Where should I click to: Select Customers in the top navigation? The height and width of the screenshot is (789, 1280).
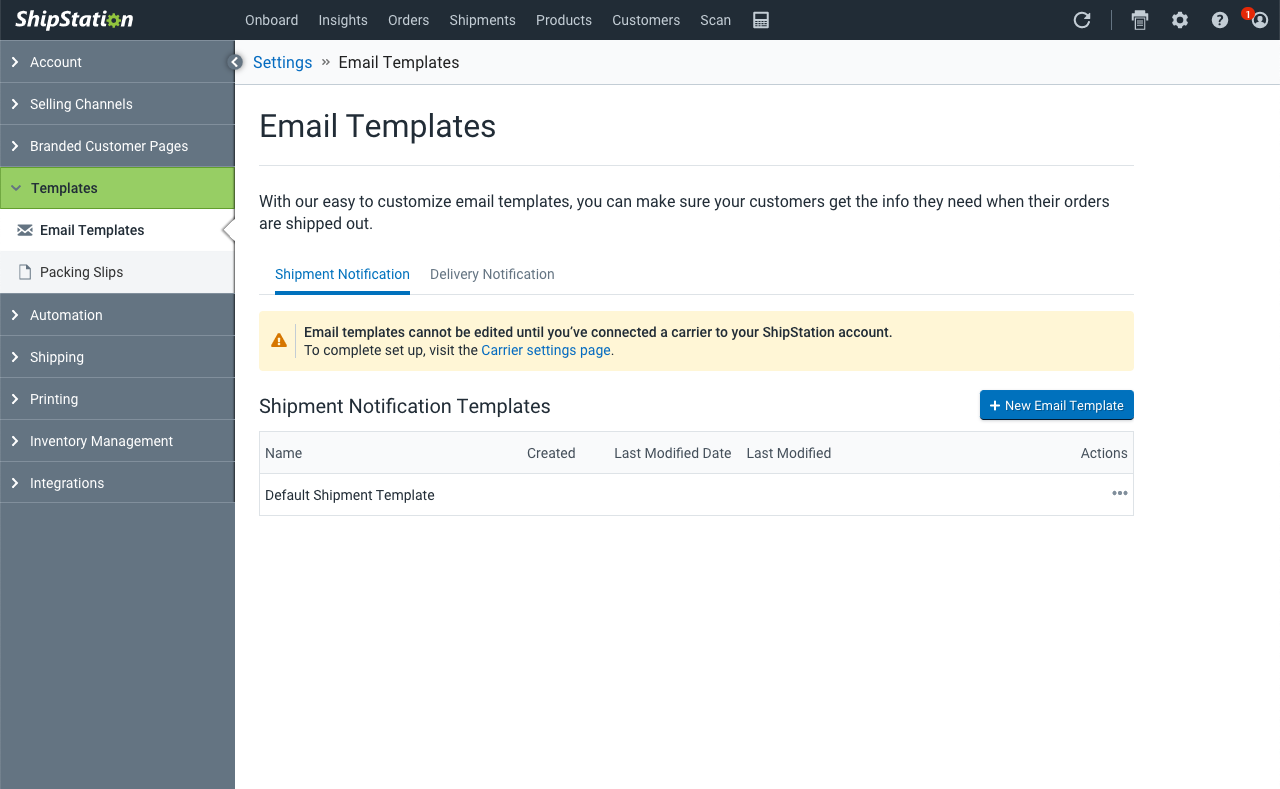pos(645,20)
